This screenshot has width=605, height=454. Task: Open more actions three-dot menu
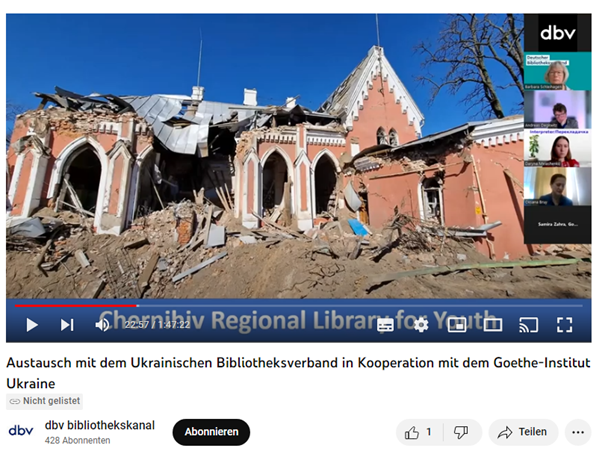tap(578, 432)
